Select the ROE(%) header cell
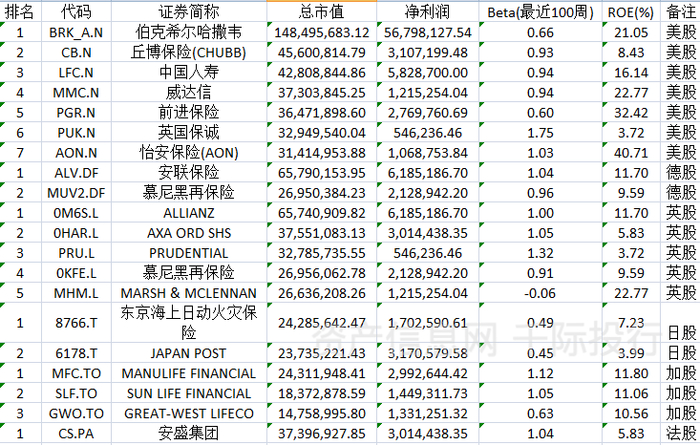 (631, 12)
